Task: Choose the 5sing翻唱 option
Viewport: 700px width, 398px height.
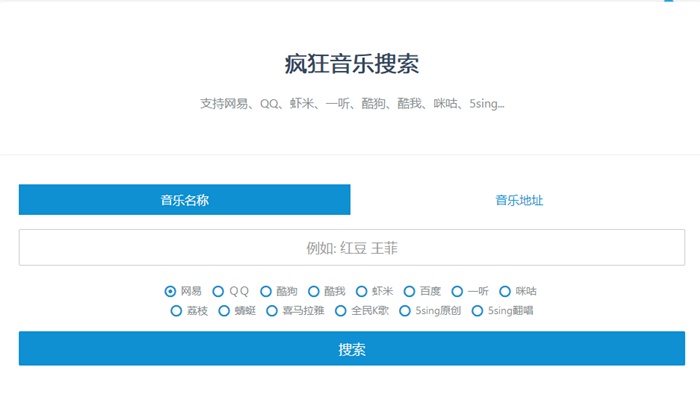Action: click(477, 311)
